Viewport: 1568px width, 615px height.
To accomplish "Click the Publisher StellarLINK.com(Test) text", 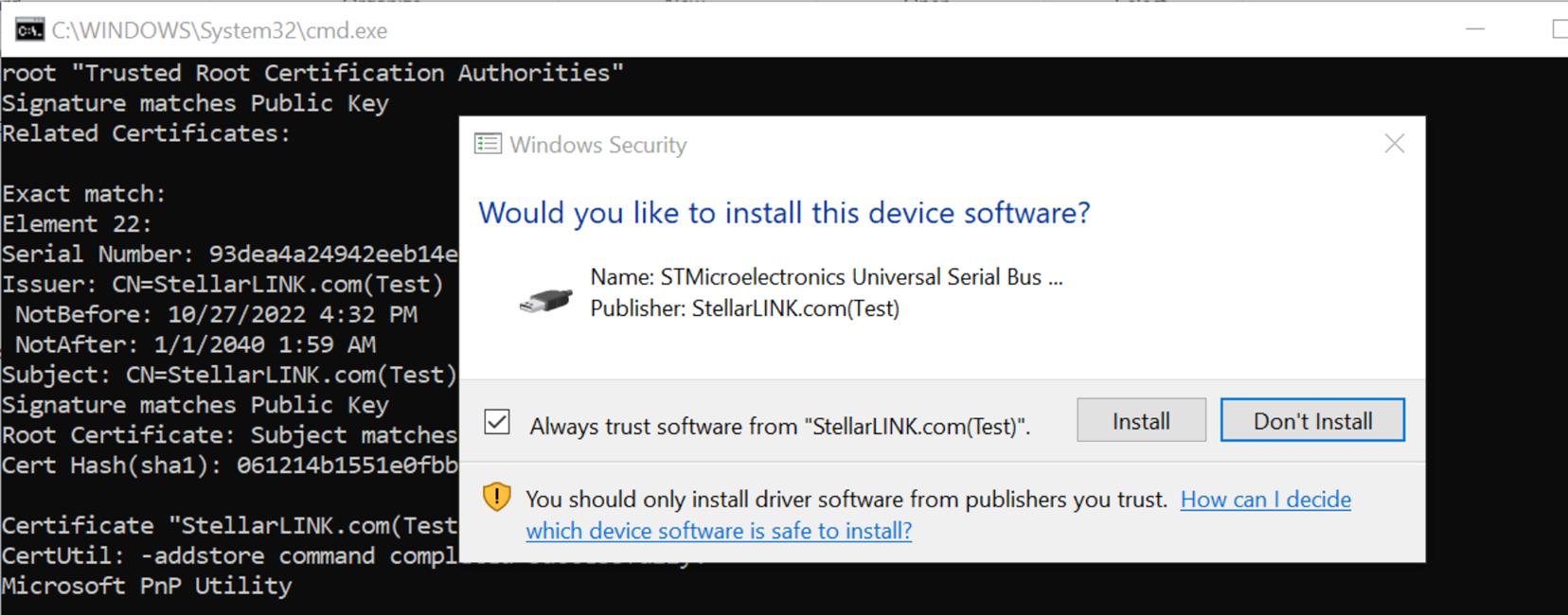I will pos(745,308).
